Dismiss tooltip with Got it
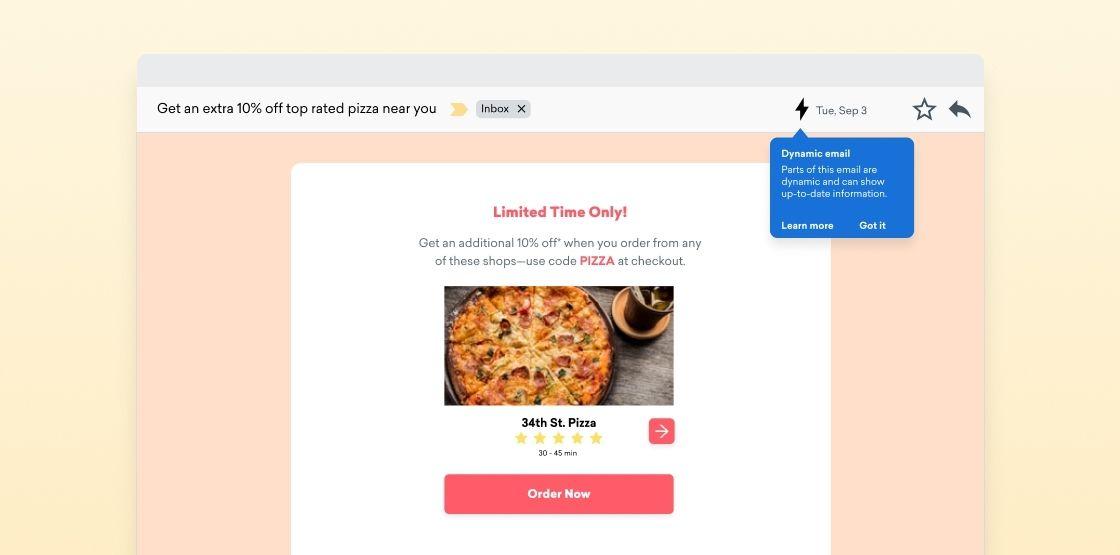This screenshot has height=555, width=1120. click(x=872, y=226)
